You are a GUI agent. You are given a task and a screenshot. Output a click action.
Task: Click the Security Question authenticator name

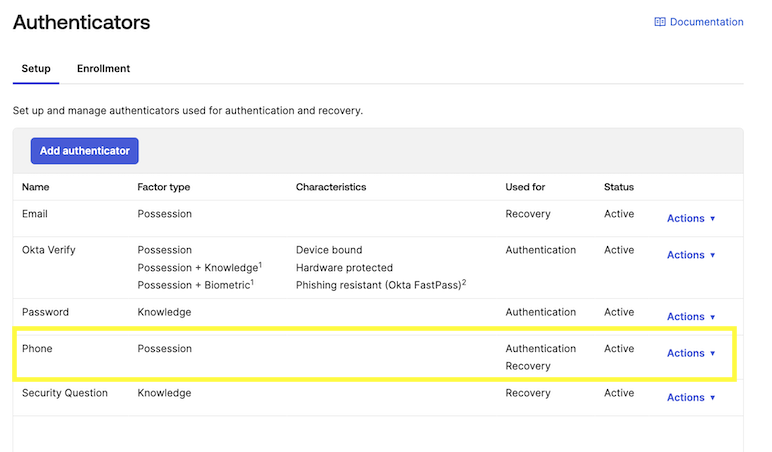65,393
